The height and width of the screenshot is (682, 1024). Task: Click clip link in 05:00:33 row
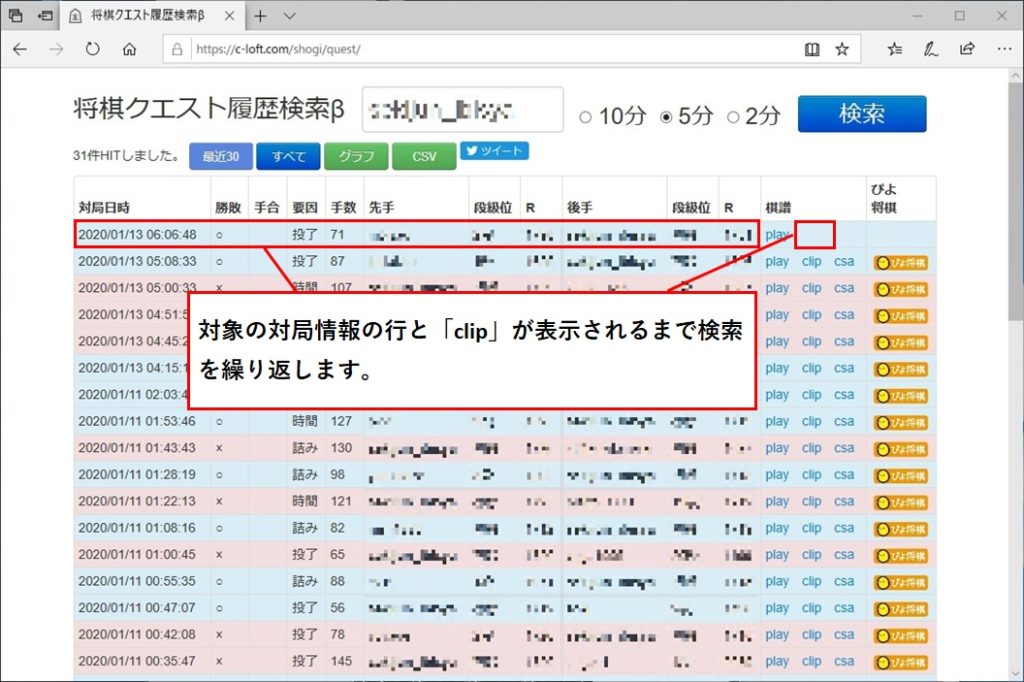[x=812, y=288]
